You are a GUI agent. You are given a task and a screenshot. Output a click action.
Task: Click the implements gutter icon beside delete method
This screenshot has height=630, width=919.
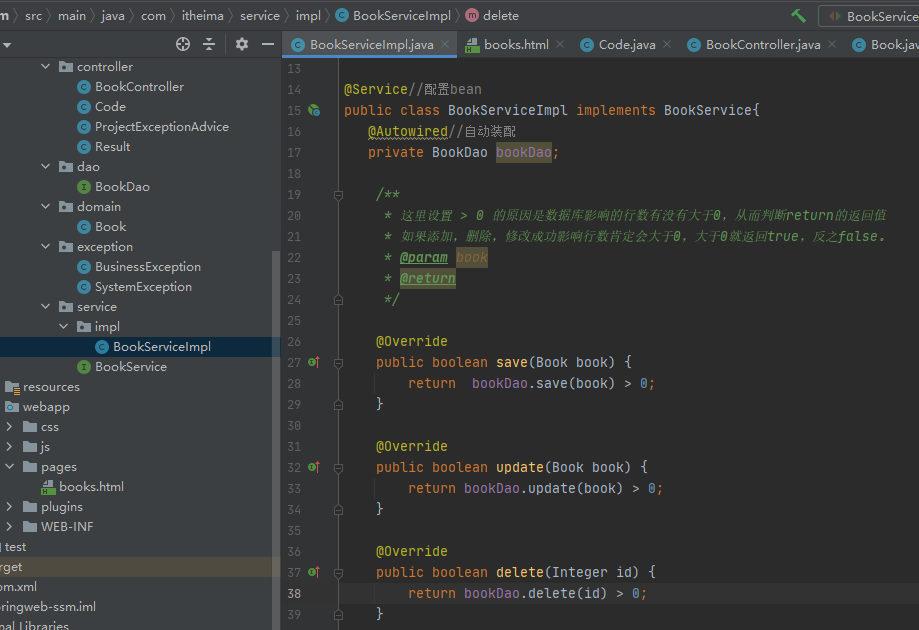314,572
